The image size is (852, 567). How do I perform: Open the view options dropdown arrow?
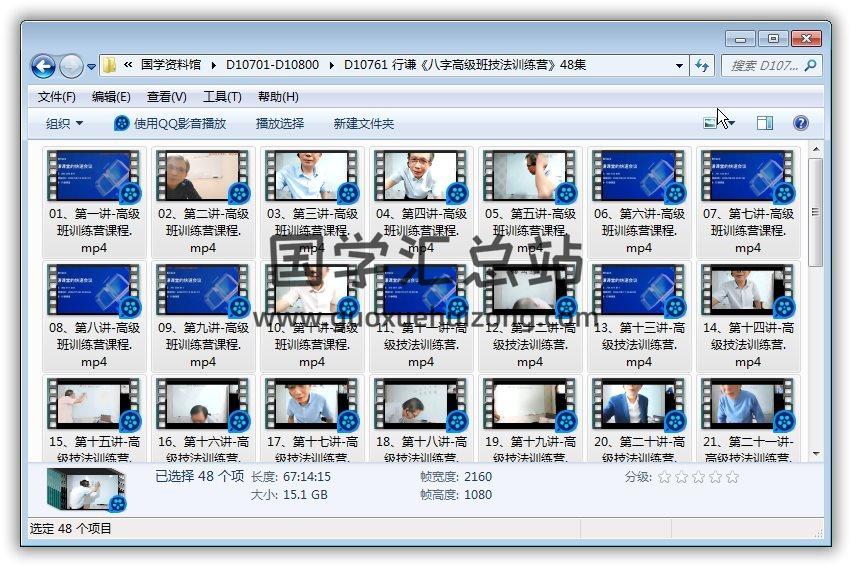tap(730, 123)
